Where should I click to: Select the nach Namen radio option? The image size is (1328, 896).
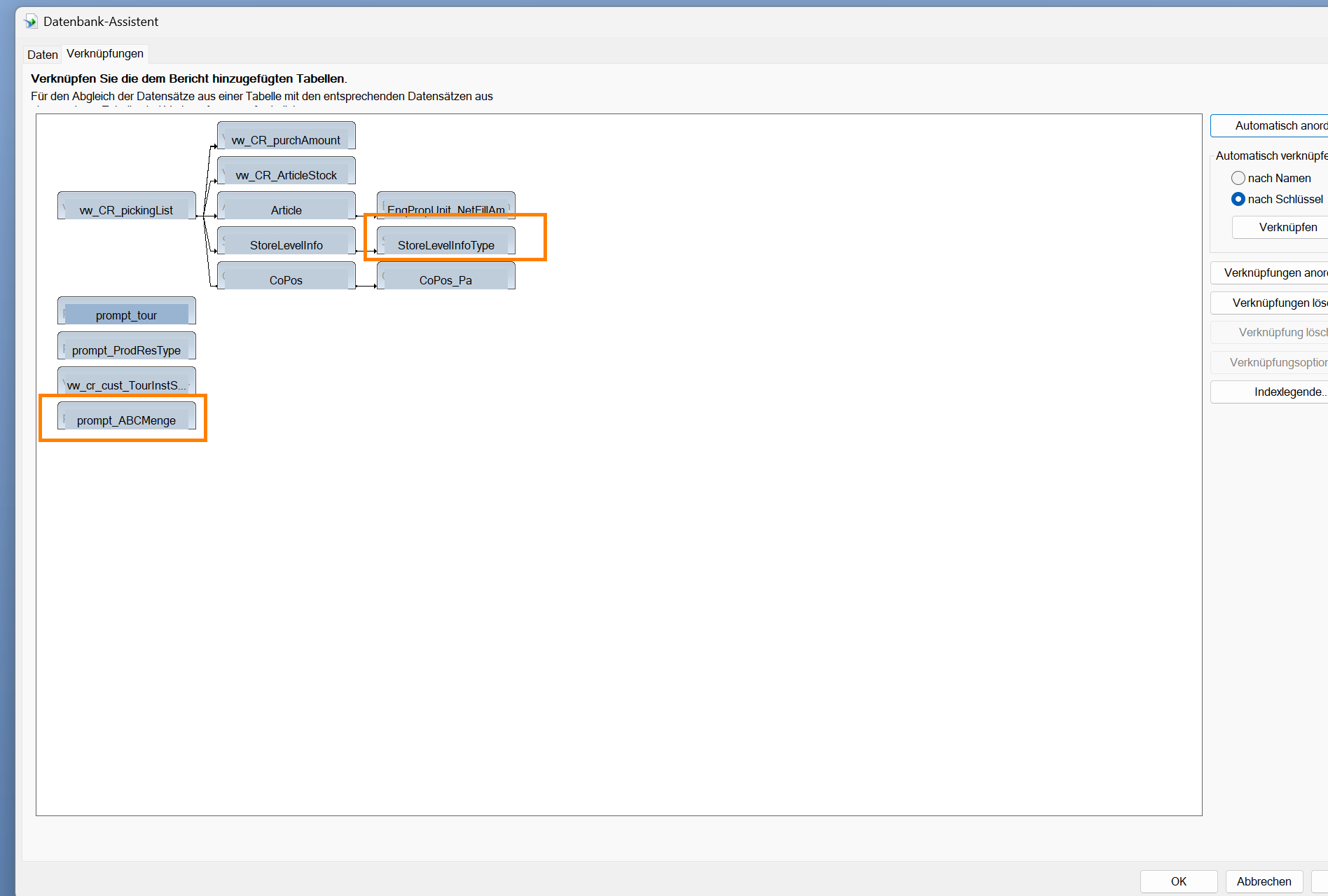1238,178
